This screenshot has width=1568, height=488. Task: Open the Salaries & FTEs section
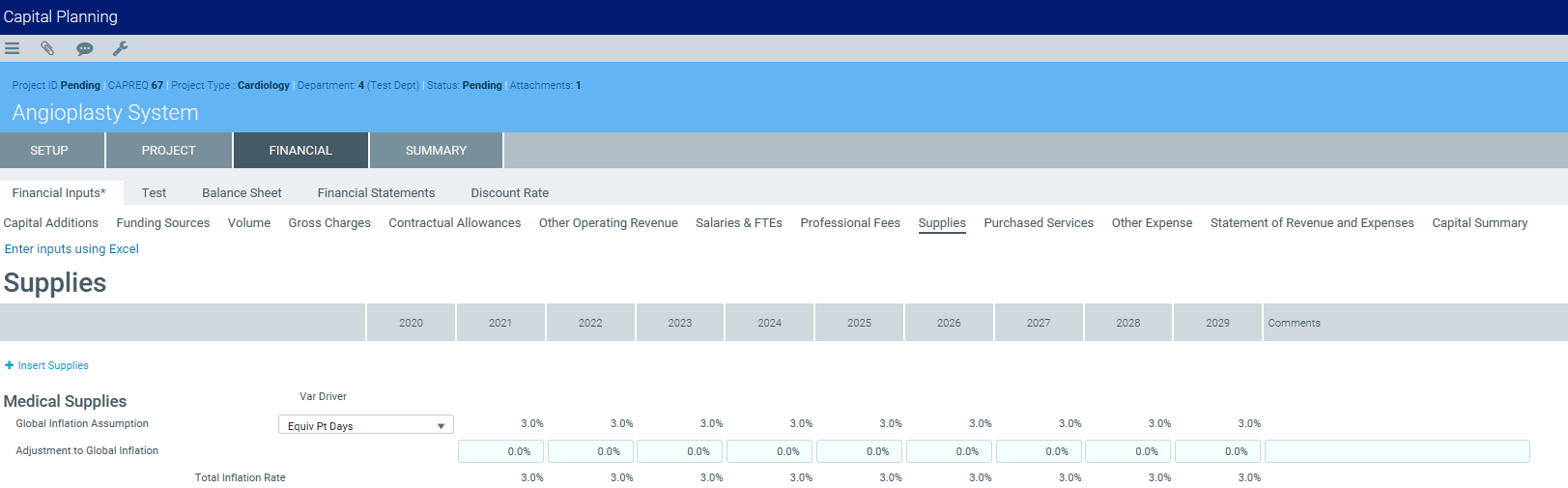(738, 223)
